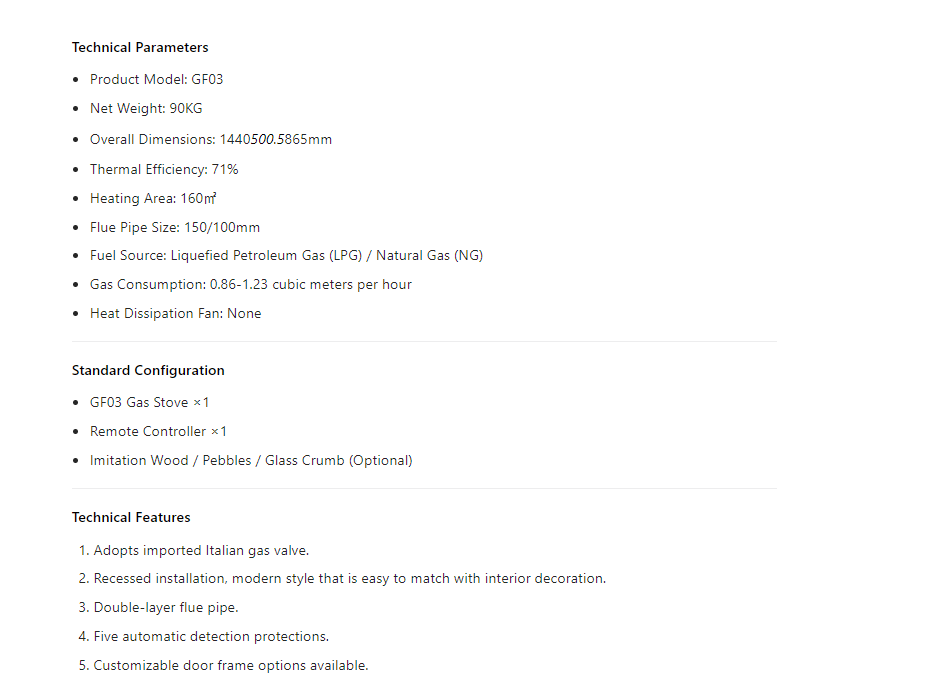Click the Customizable door frame options item

(x=231, y=665)
